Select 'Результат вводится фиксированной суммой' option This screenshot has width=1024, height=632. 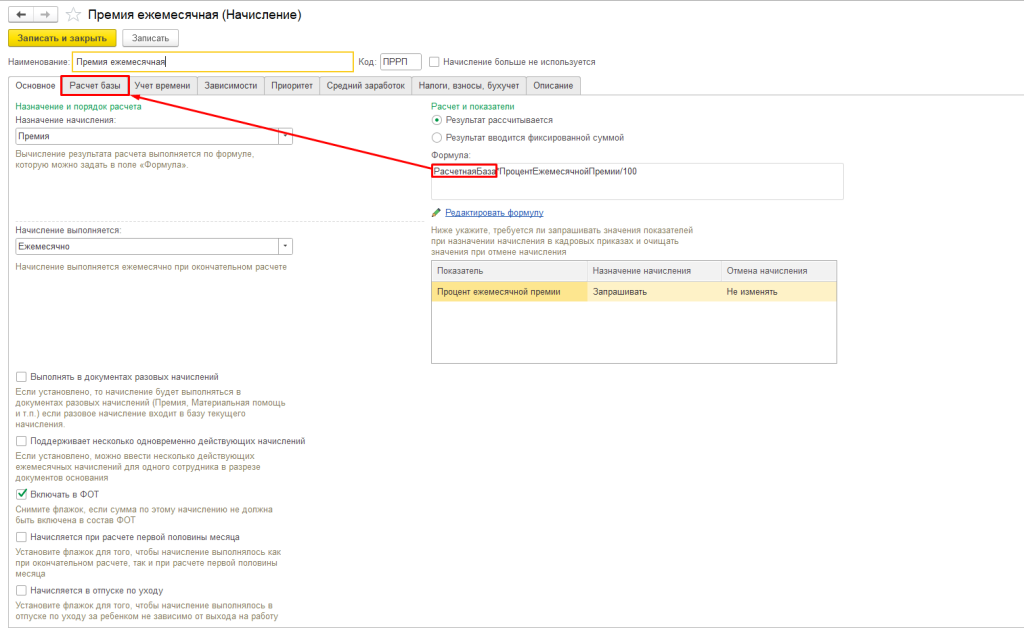tap(436, 137)
